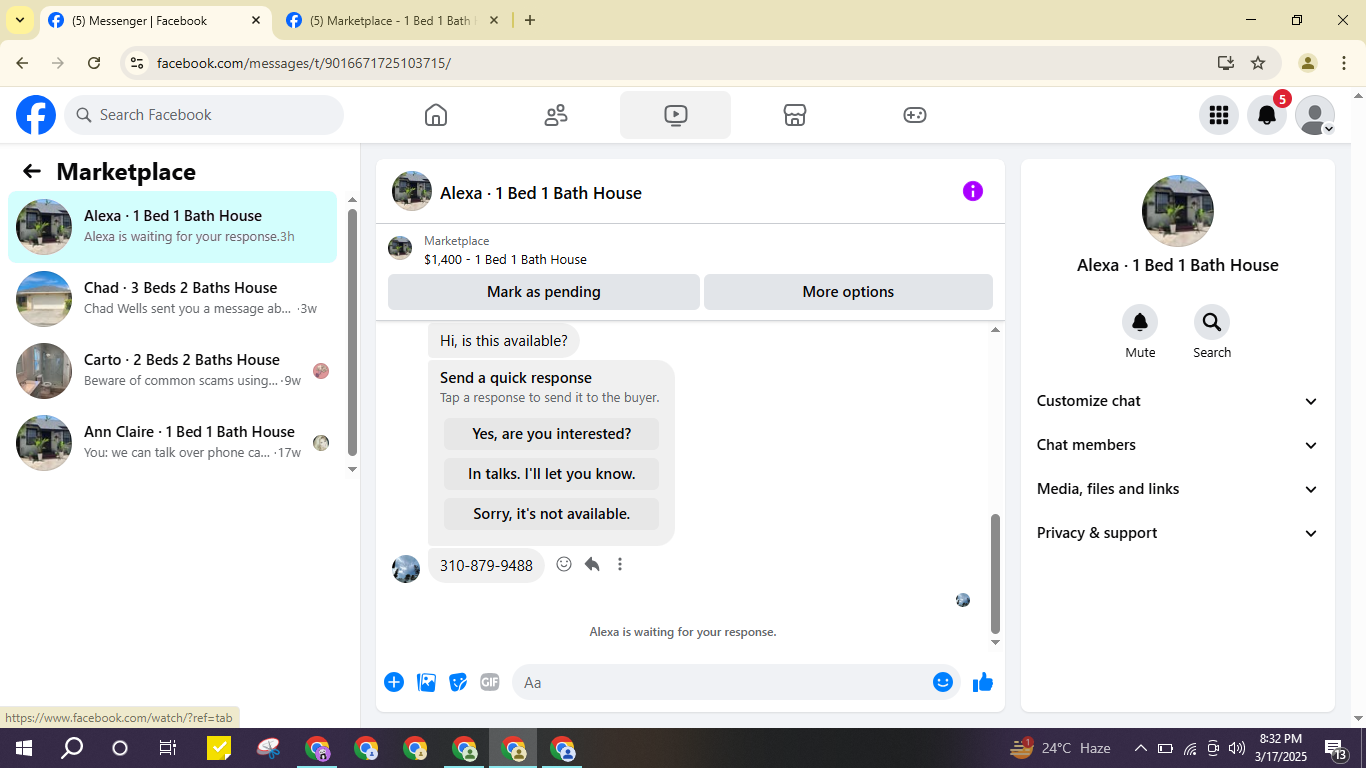Screen dimensions: 1366x768
Task: Open the large listing photo in right panel
Action: point(1178,211)
